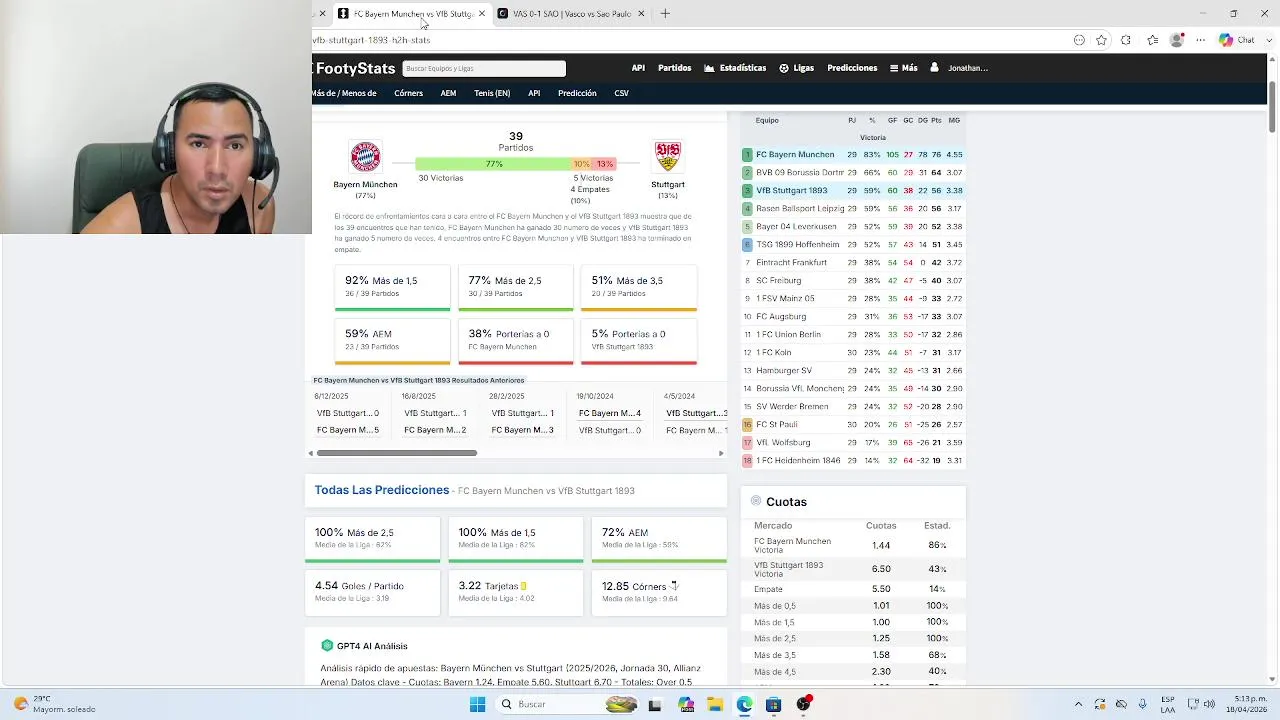Viewport: 1280px width, 720px height.
Task: Open browser Settings and more menu
Action: click(x=1201, y=40)
